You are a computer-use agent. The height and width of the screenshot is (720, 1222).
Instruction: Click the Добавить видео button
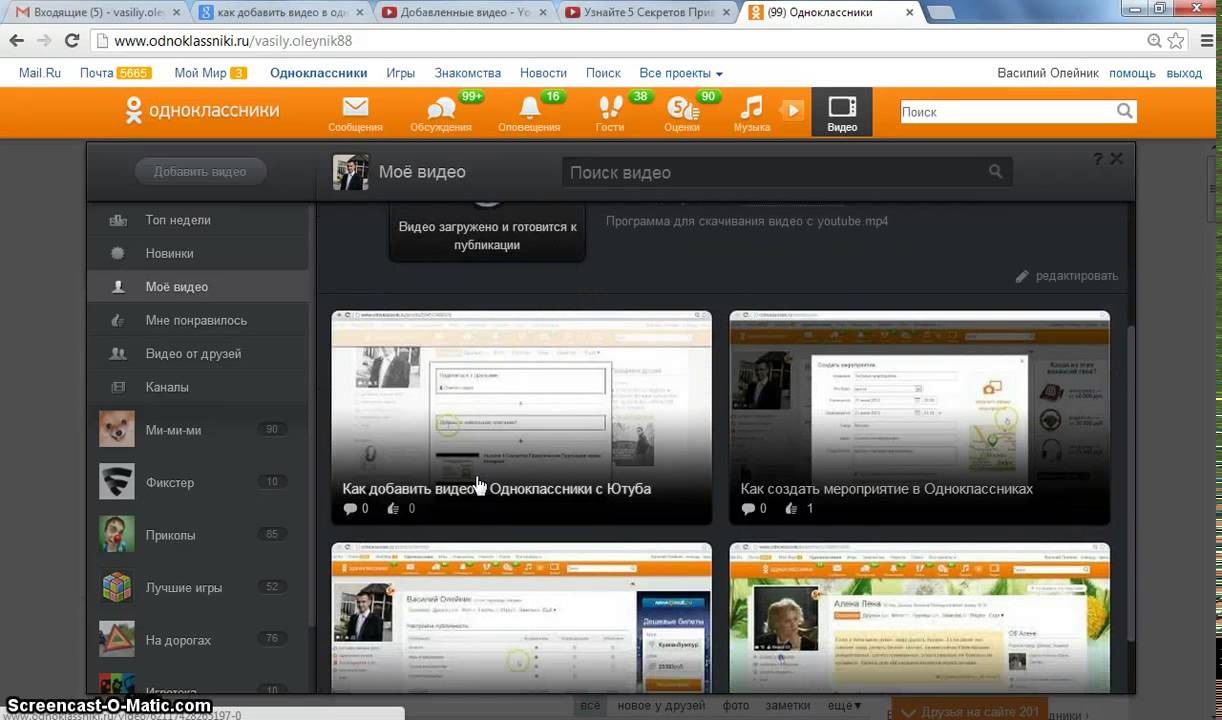point(200,171)
